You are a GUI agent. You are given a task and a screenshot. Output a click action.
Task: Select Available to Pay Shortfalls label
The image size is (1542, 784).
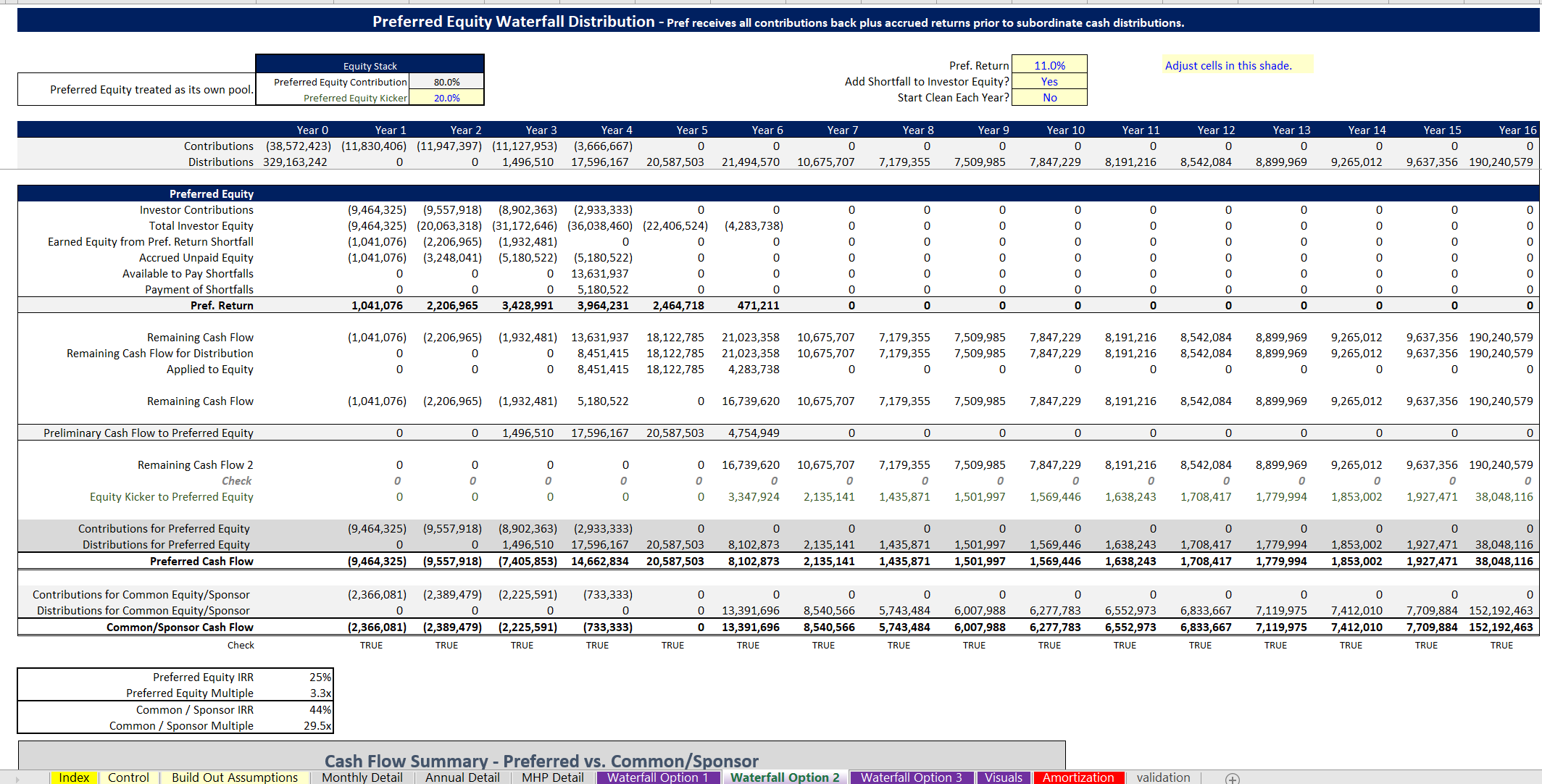[188, 273]
